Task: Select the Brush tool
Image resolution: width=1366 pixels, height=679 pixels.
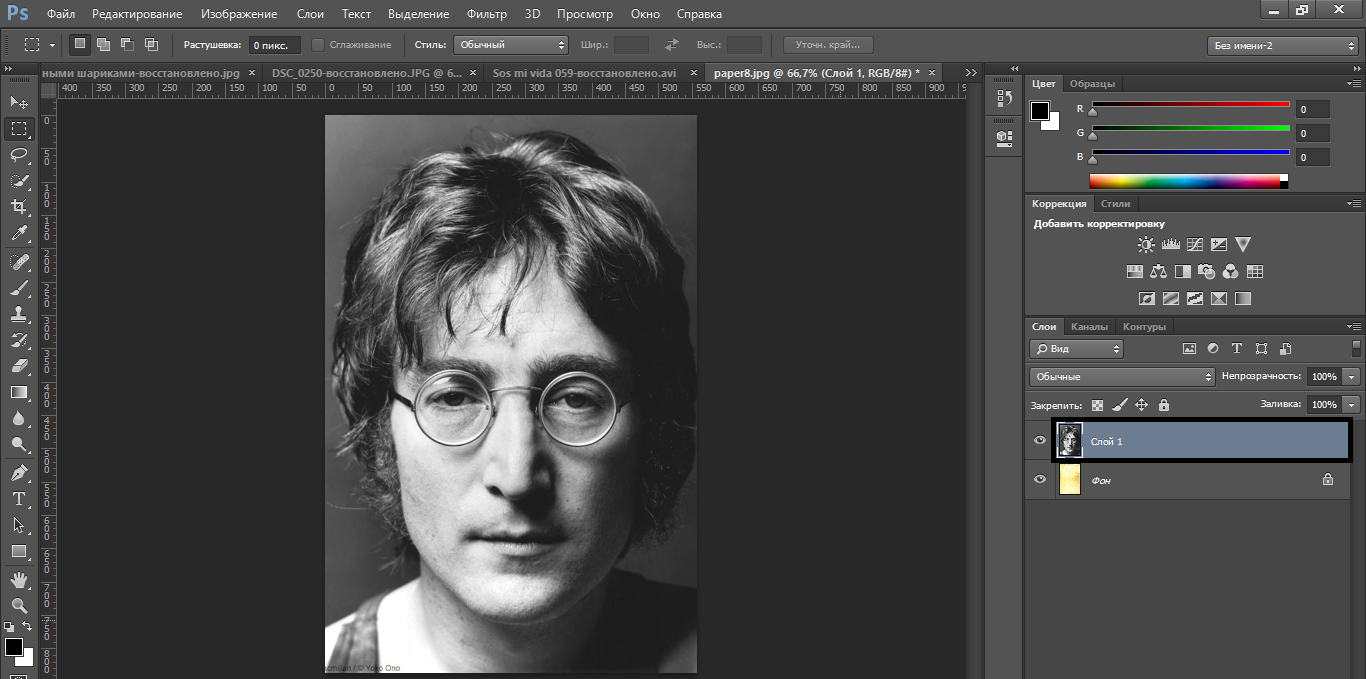Action: click(19, 288)
